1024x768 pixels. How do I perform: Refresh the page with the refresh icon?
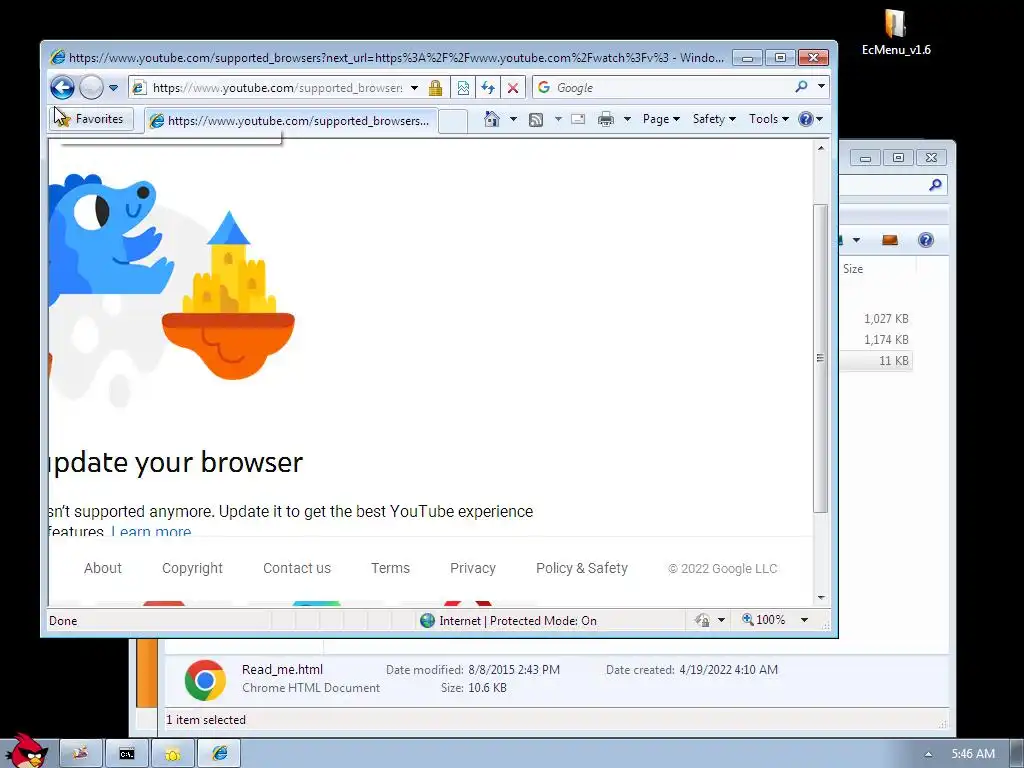tap(488, 88)
